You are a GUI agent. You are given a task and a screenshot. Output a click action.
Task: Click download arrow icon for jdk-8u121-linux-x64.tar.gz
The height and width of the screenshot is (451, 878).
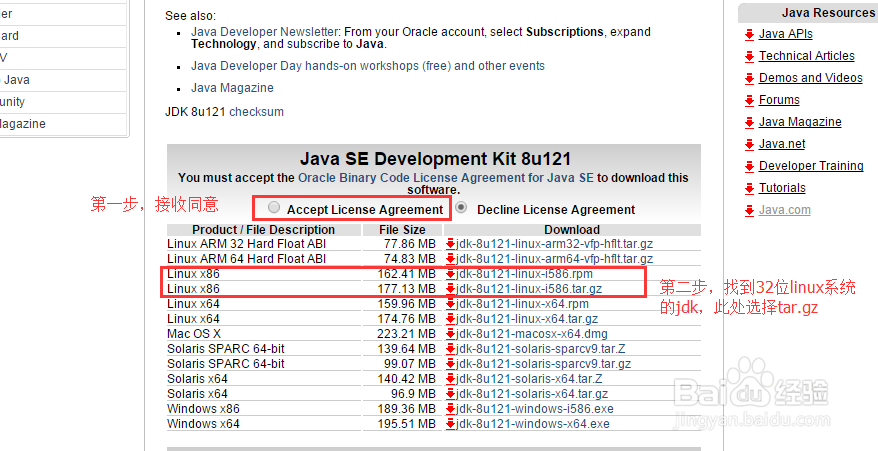coord(450,319)
